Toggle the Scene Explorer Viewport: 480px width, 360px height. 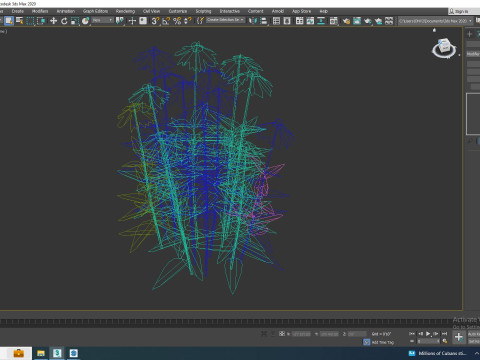point(276,21)
